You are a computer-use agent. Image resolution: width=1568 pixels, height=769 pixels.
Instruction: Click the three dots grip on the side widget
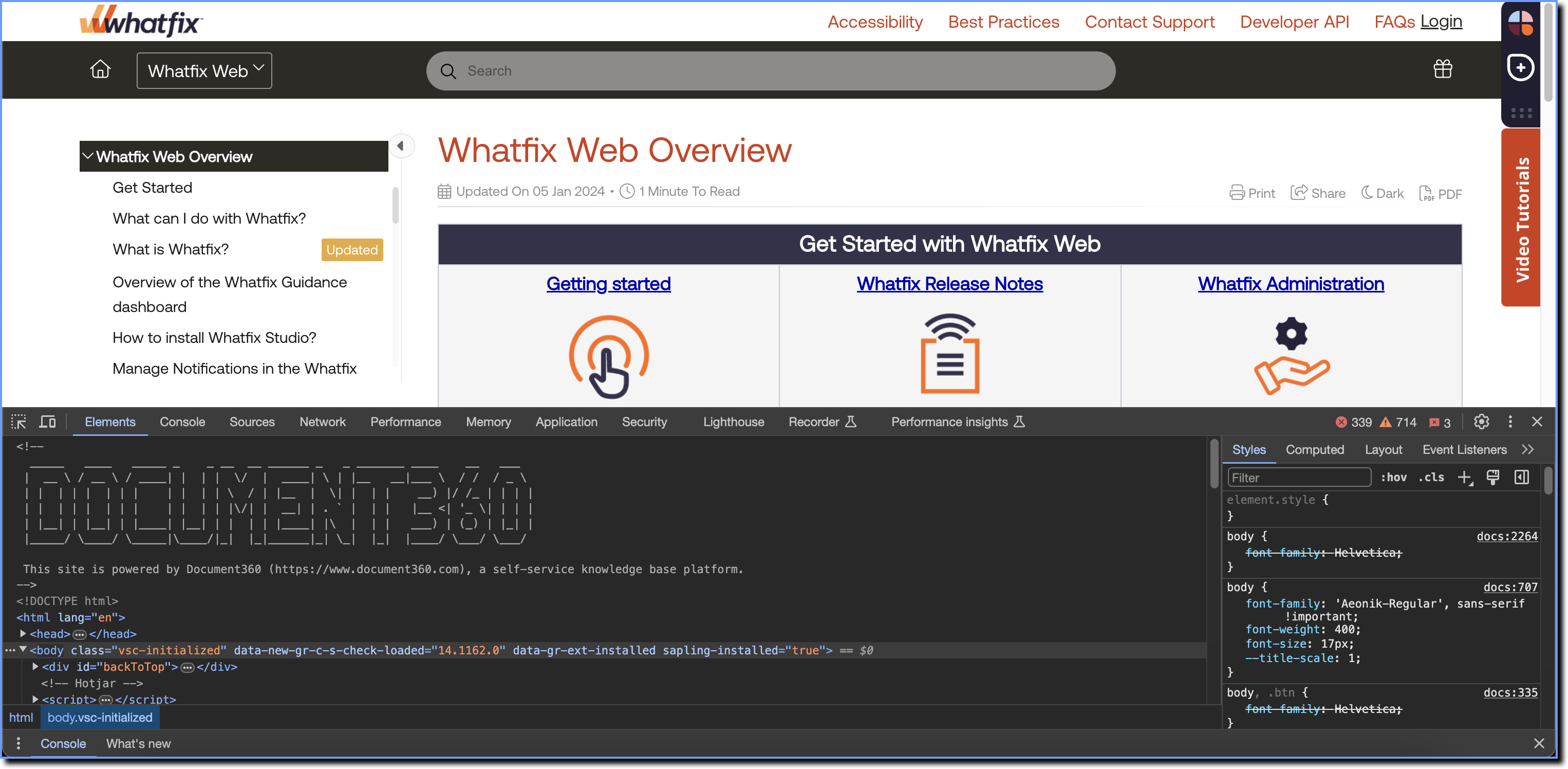click(x=1521, y=113)
